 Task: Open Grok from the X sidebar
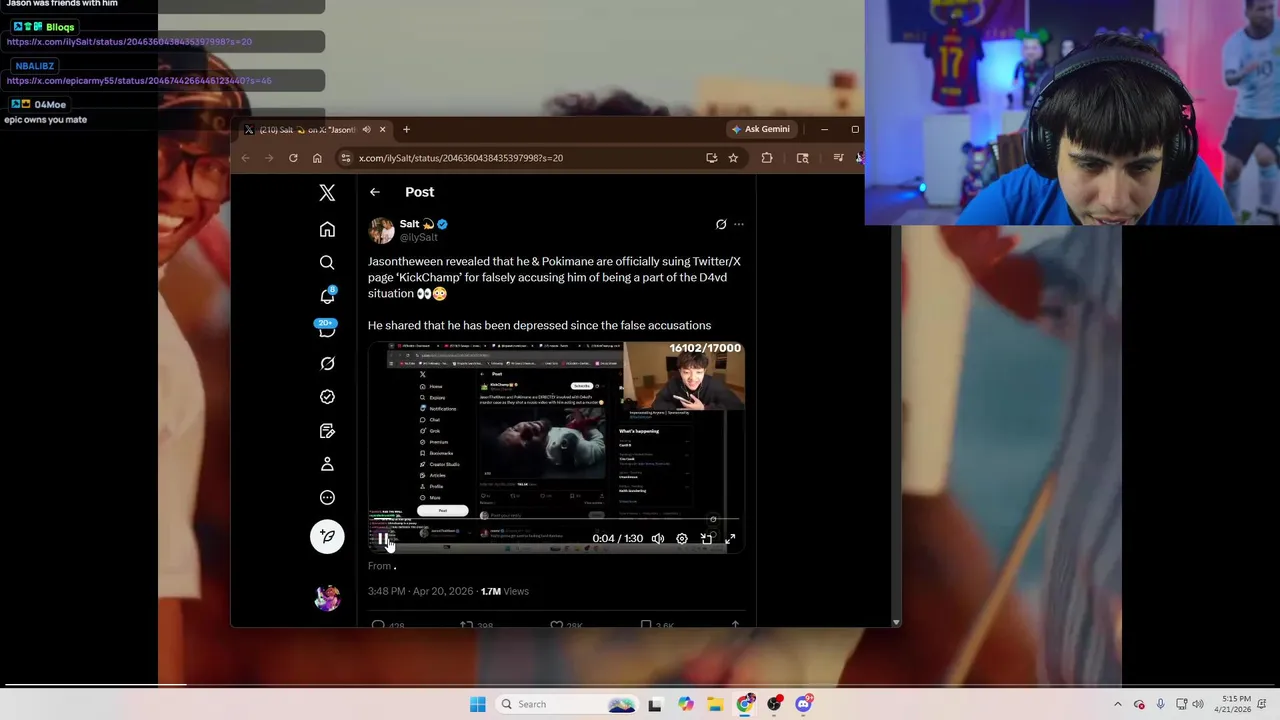(327, 364)
